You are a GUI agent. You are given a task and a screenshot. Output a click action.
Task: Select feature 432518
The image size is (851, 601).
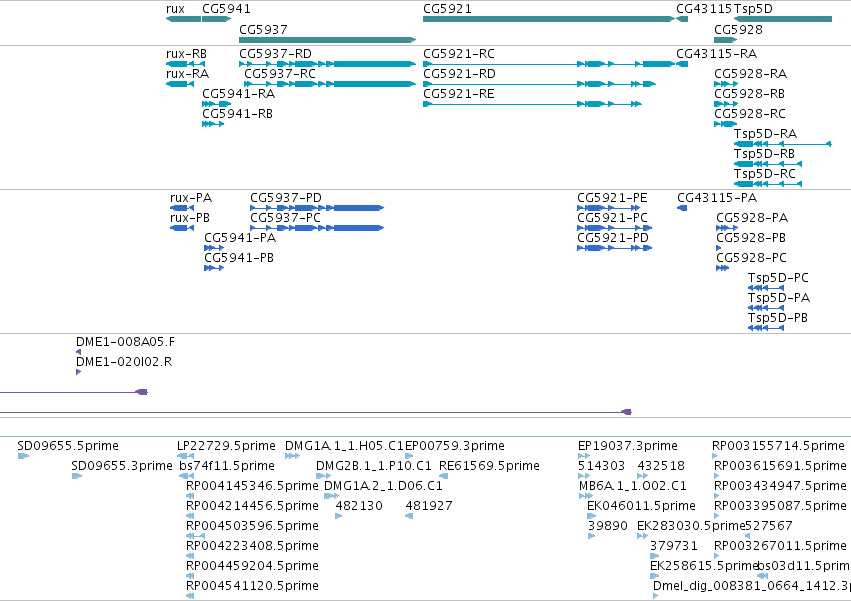pos(643,476)
